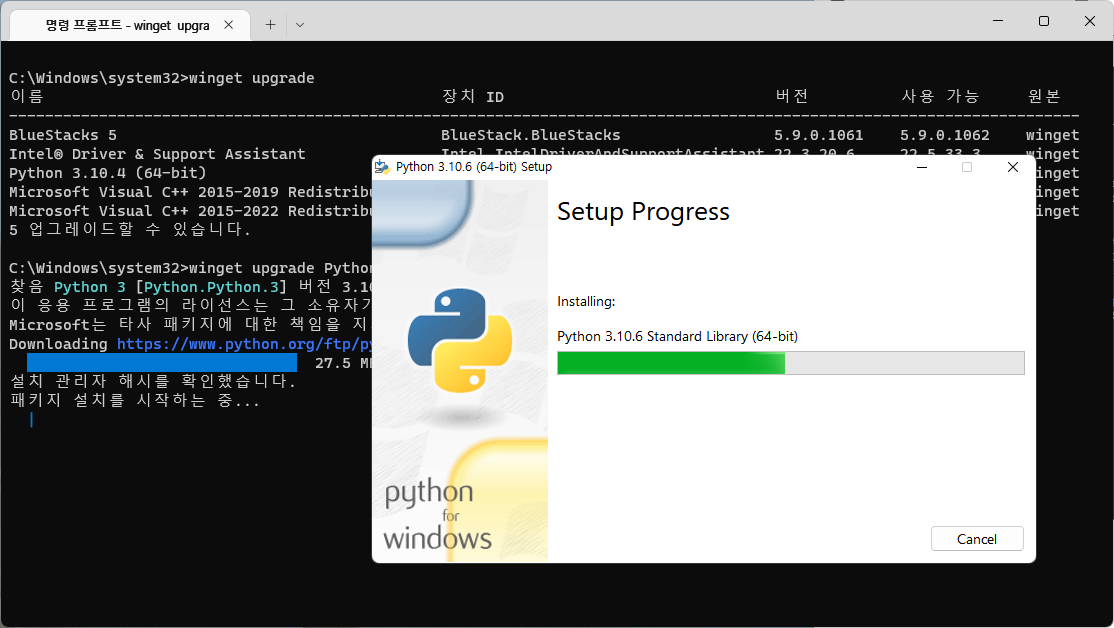Viewport: 1114px width, 628px height.
Task: Click the python.org download link in terminal
Action: point(244,344)
